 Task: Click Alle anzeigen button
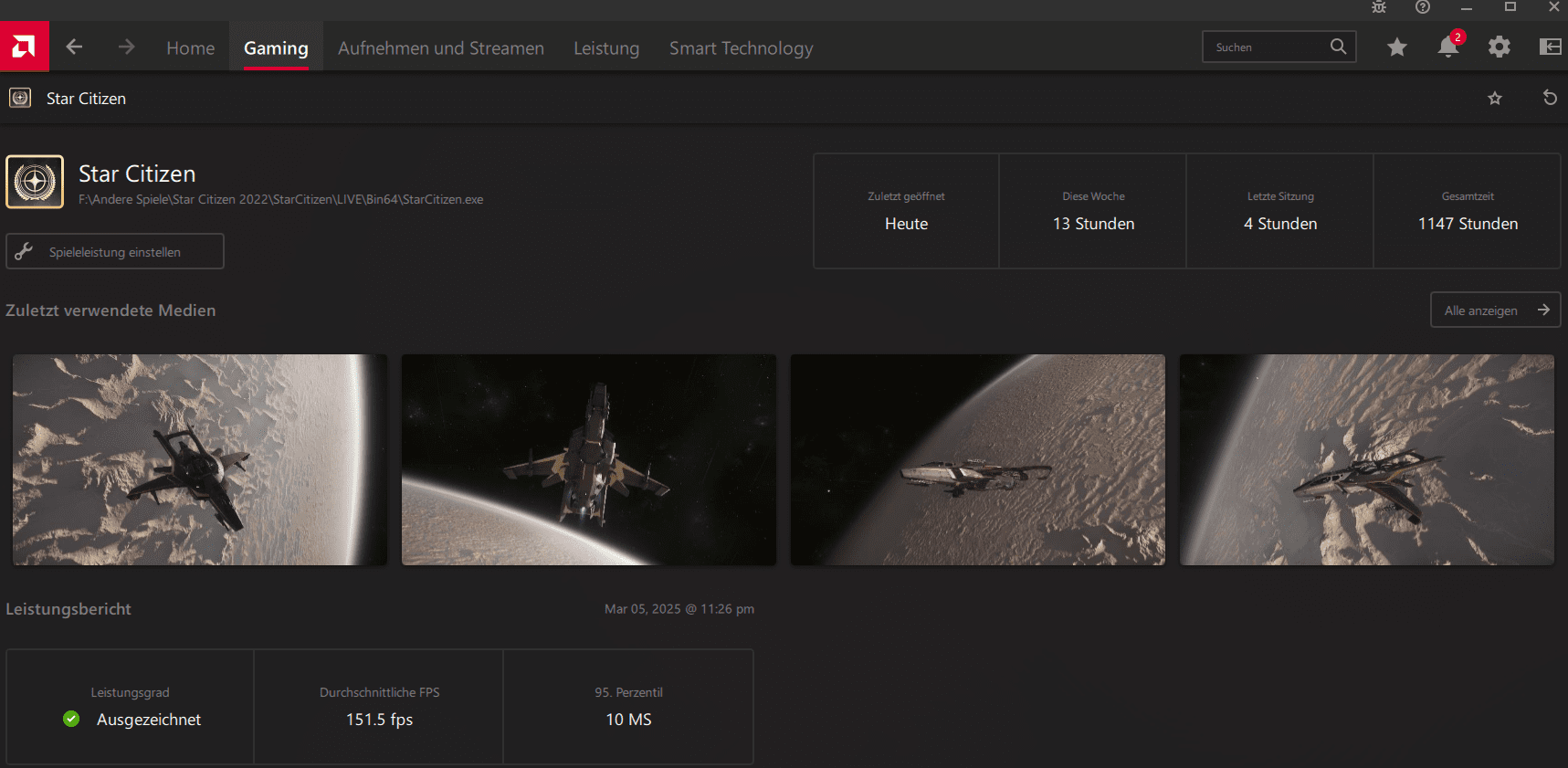pyautogui.click(x=1495, y=310)
